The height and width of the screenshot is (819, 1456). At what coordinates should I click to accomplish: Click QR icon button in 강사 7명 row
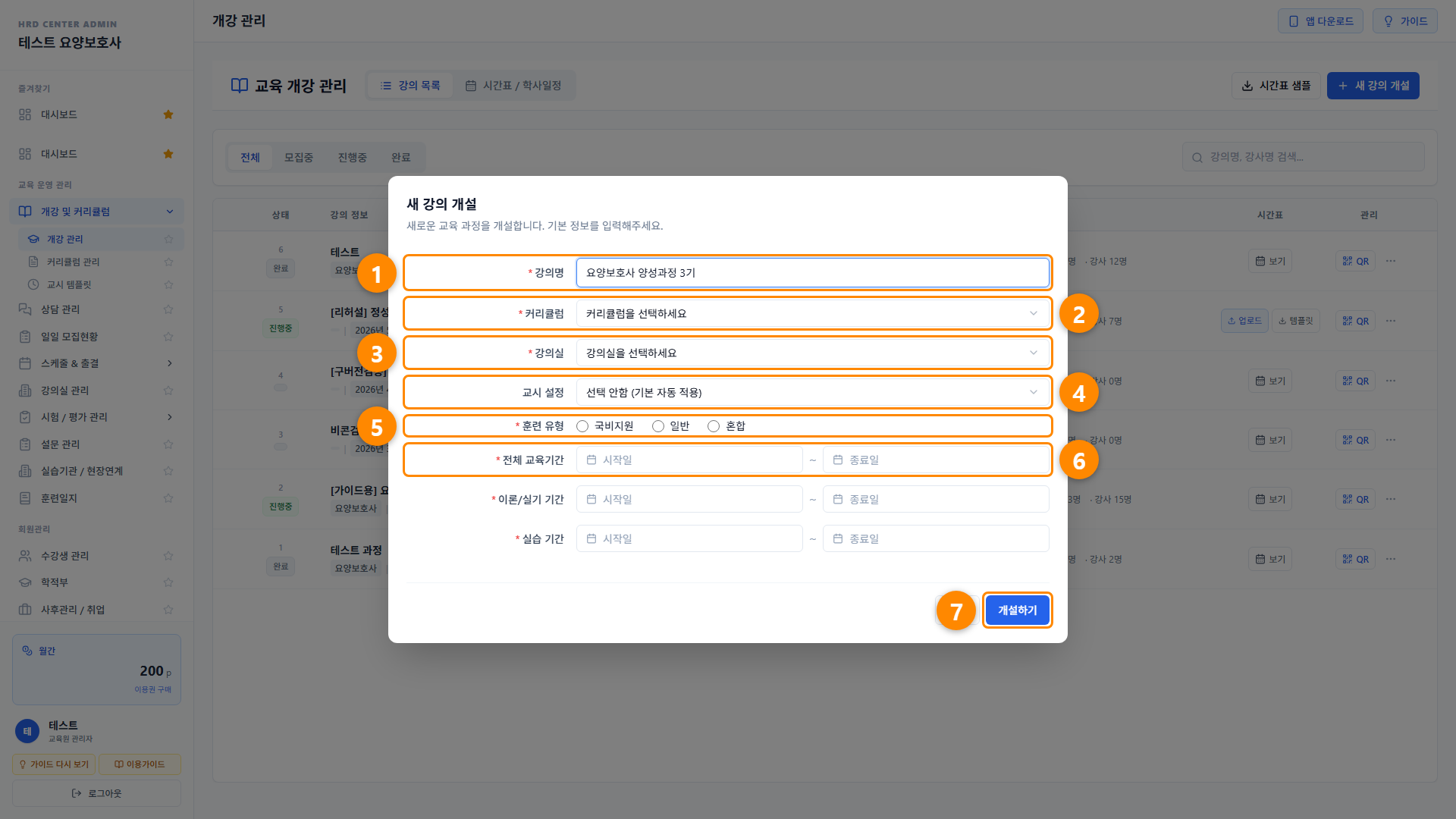(x=1355, y=321)
